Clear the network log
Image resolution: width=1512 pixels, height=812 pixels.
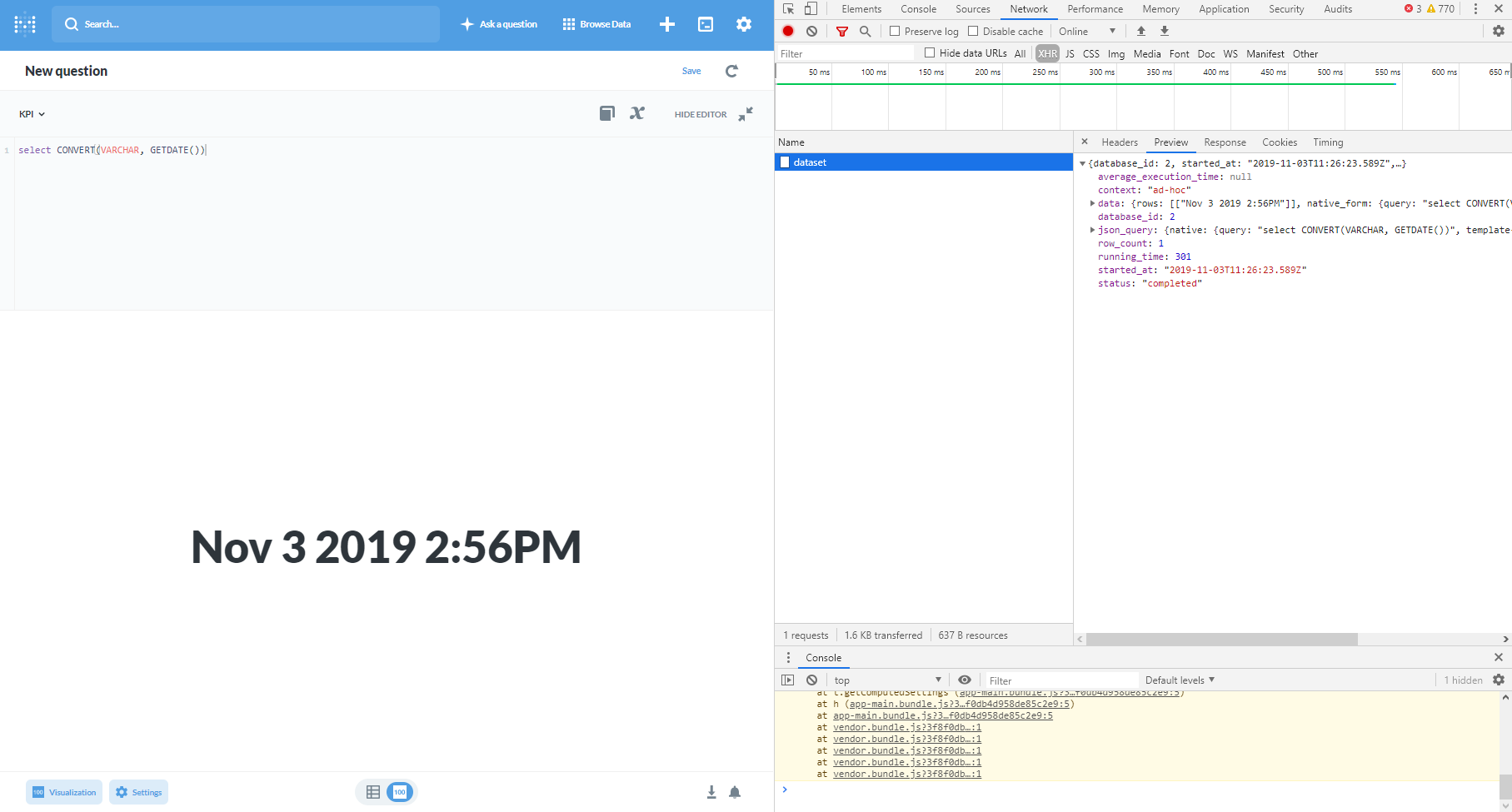(811, 31)
